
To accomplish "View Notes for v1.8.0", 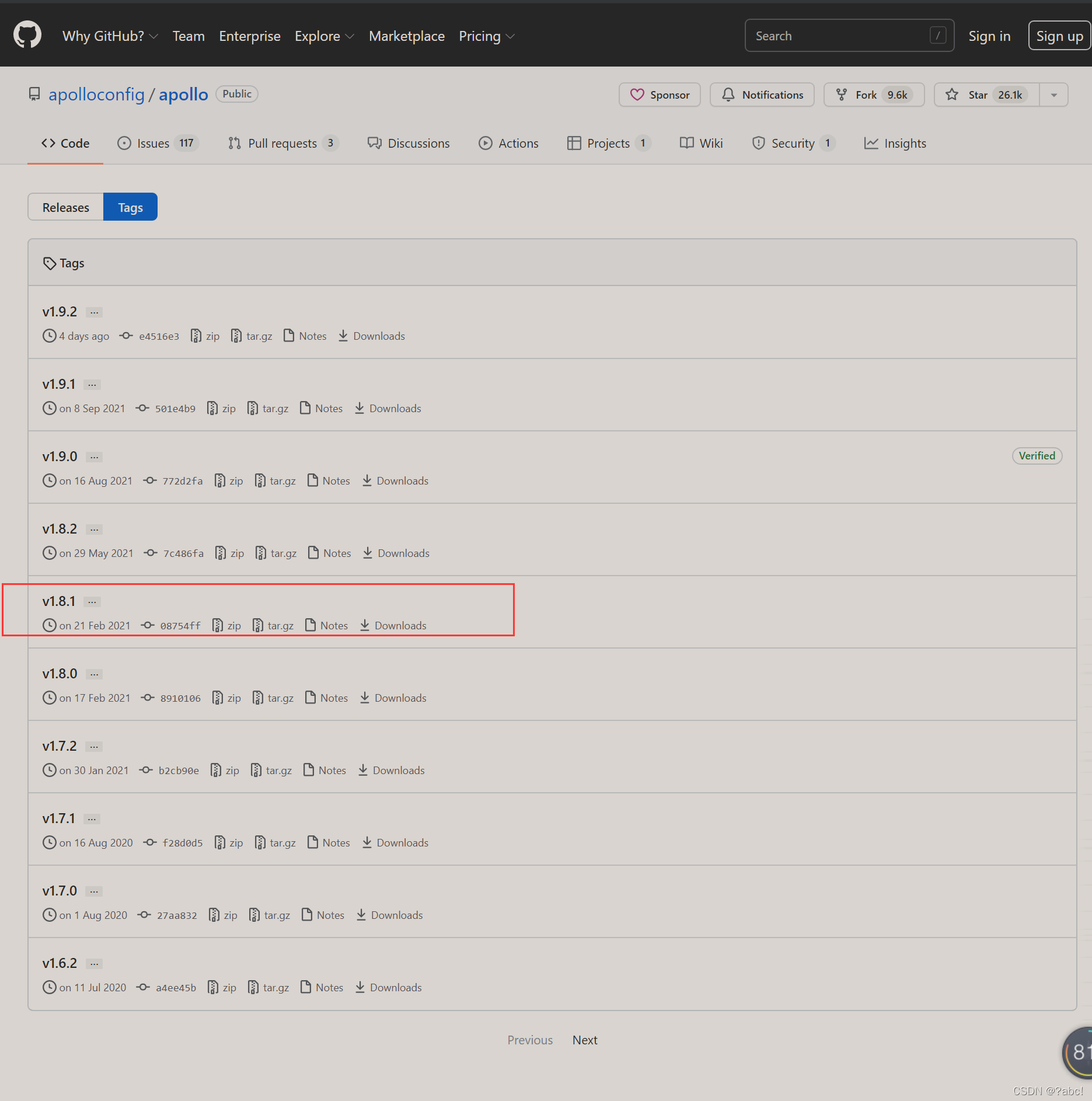I will coord(327,698).
